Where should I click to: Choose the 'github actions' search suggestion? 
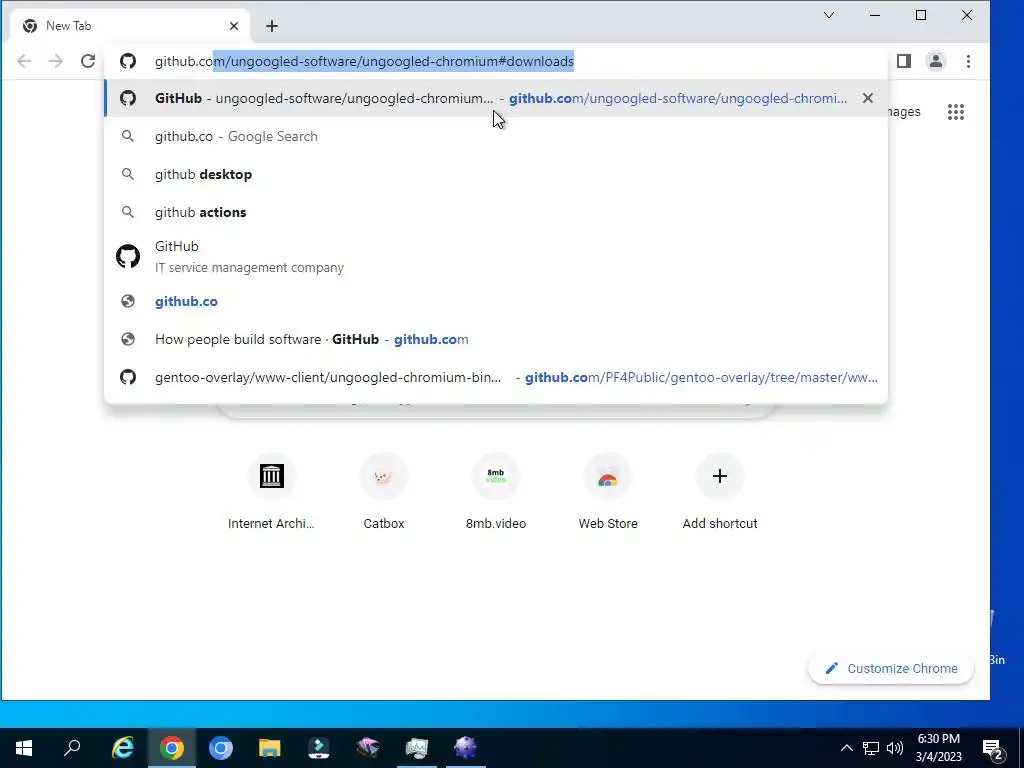[496, 212]
